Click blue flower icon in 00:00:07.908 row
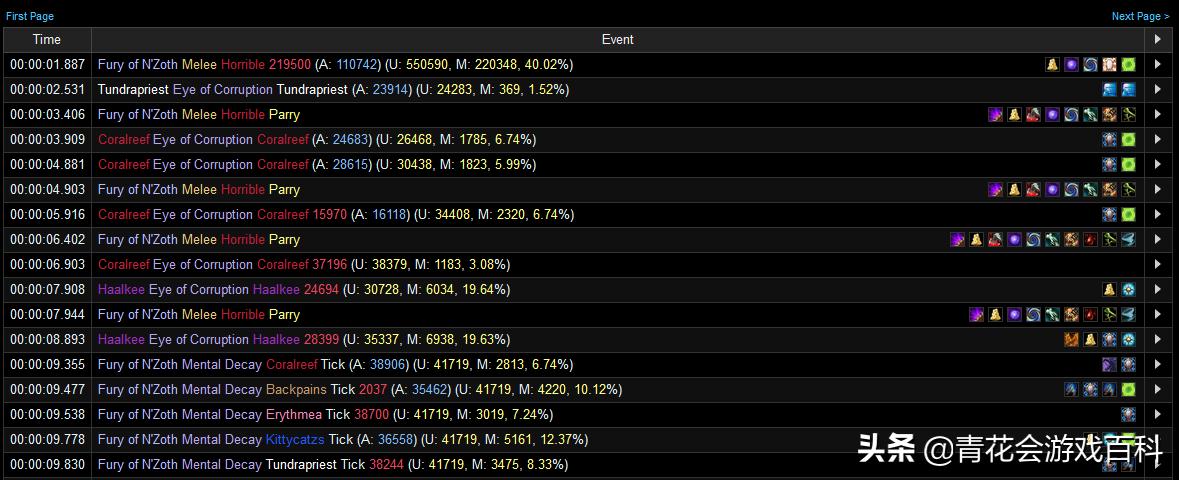The height and width of the screenshot is (480, 1179). coord(1129,289)
